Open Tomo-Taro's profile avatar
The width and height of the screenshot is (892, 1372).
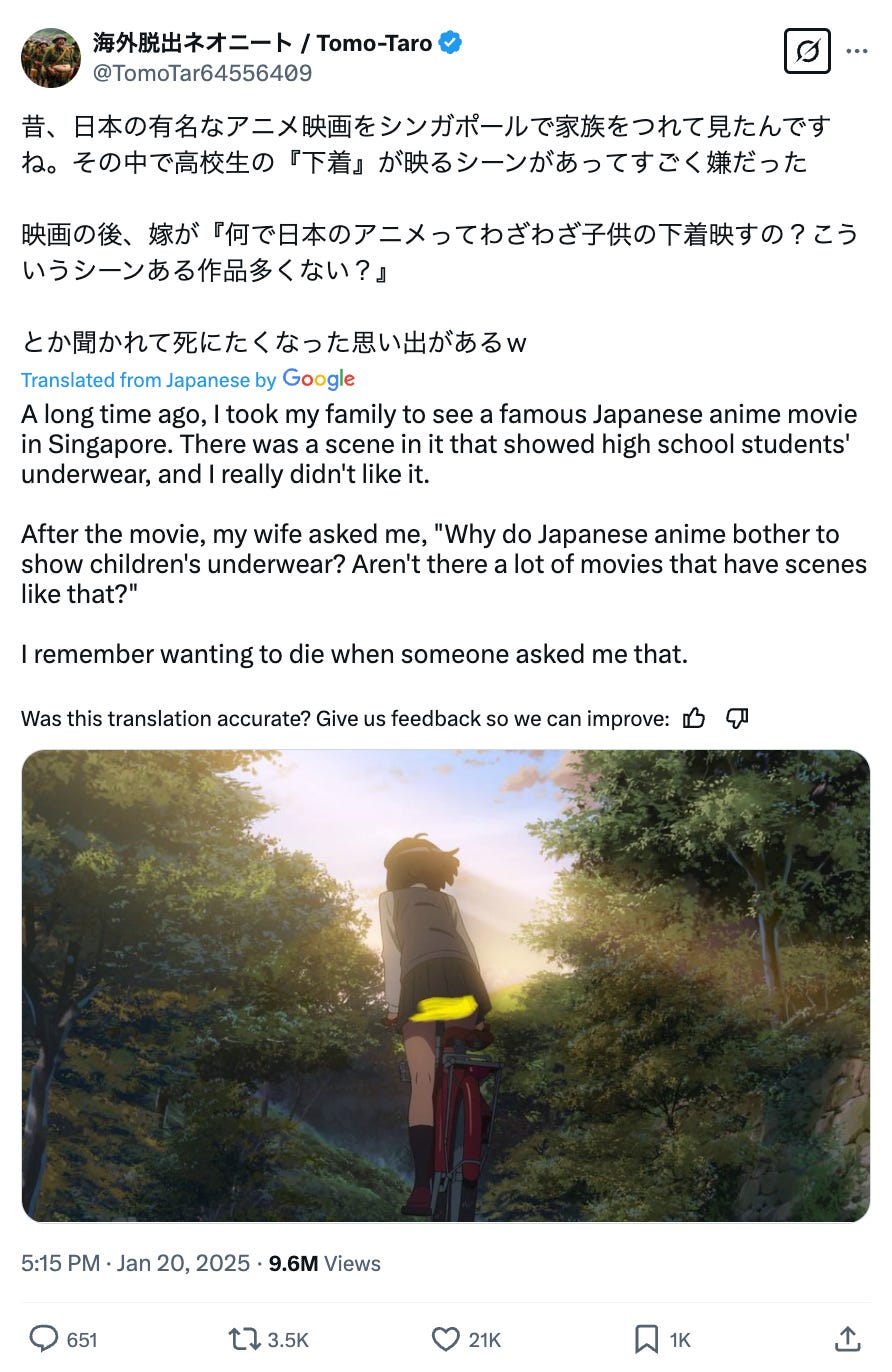[51, 58]
